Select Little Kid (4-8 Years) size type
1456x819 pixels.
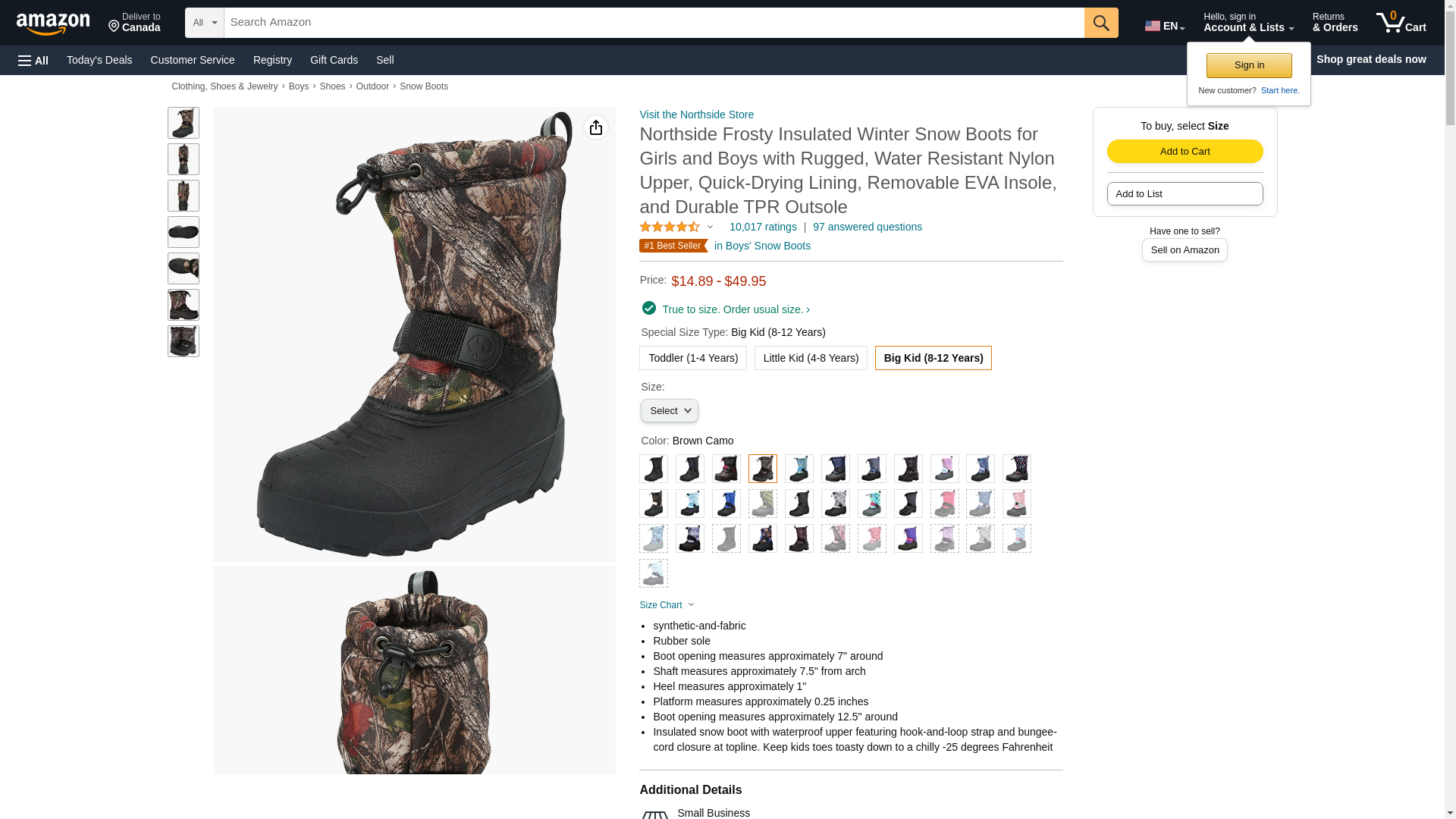click(811, 358)
